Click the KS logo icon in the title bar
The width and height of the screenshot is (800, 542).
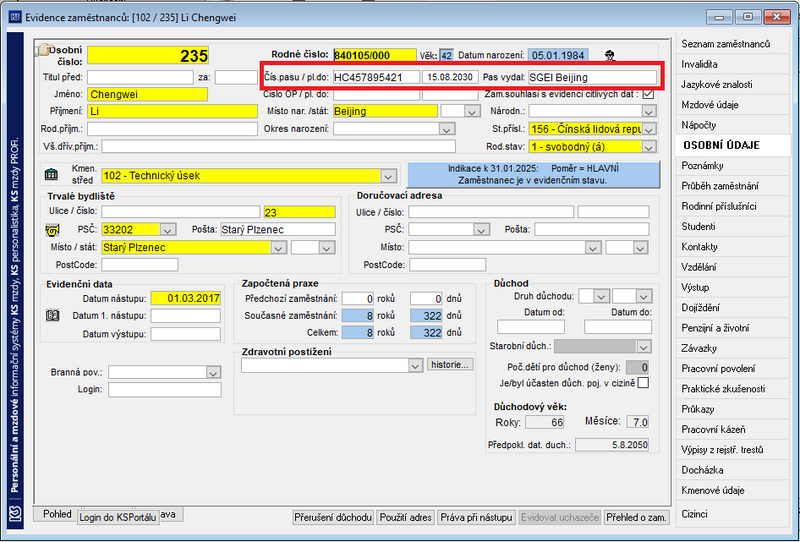(15, 17)
